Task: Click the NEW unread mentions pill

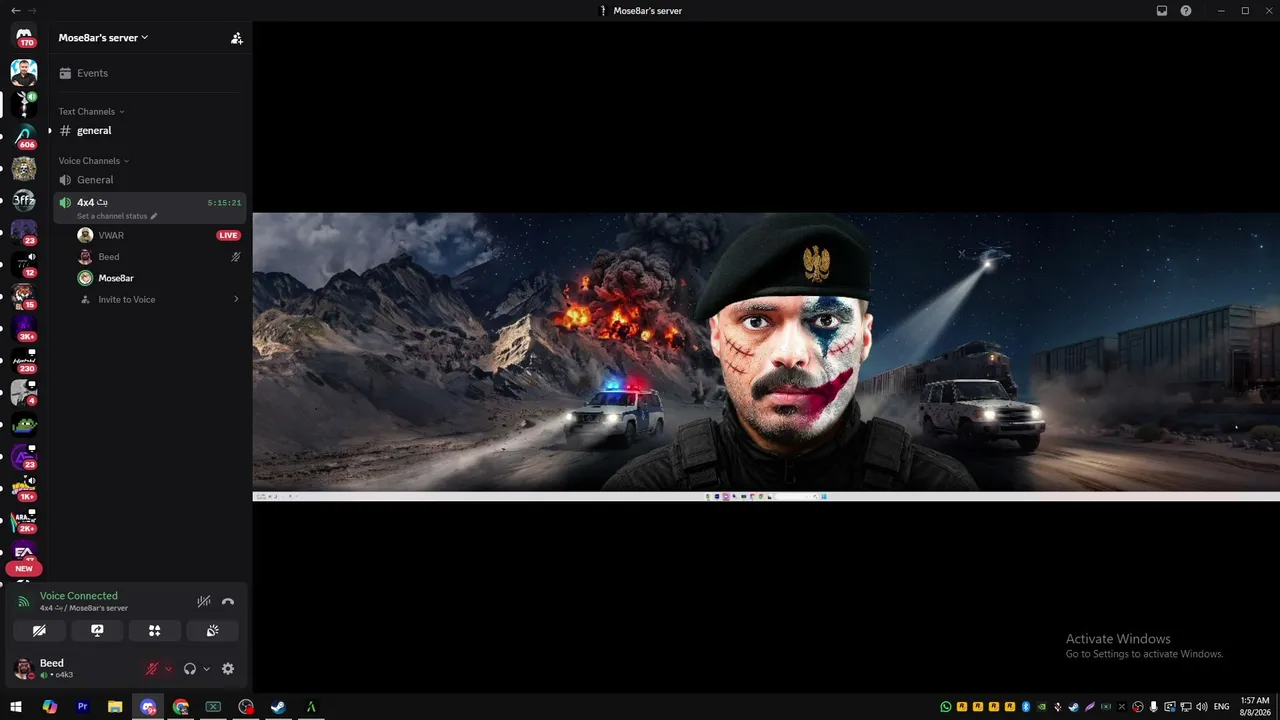Action: pos(24,568)
